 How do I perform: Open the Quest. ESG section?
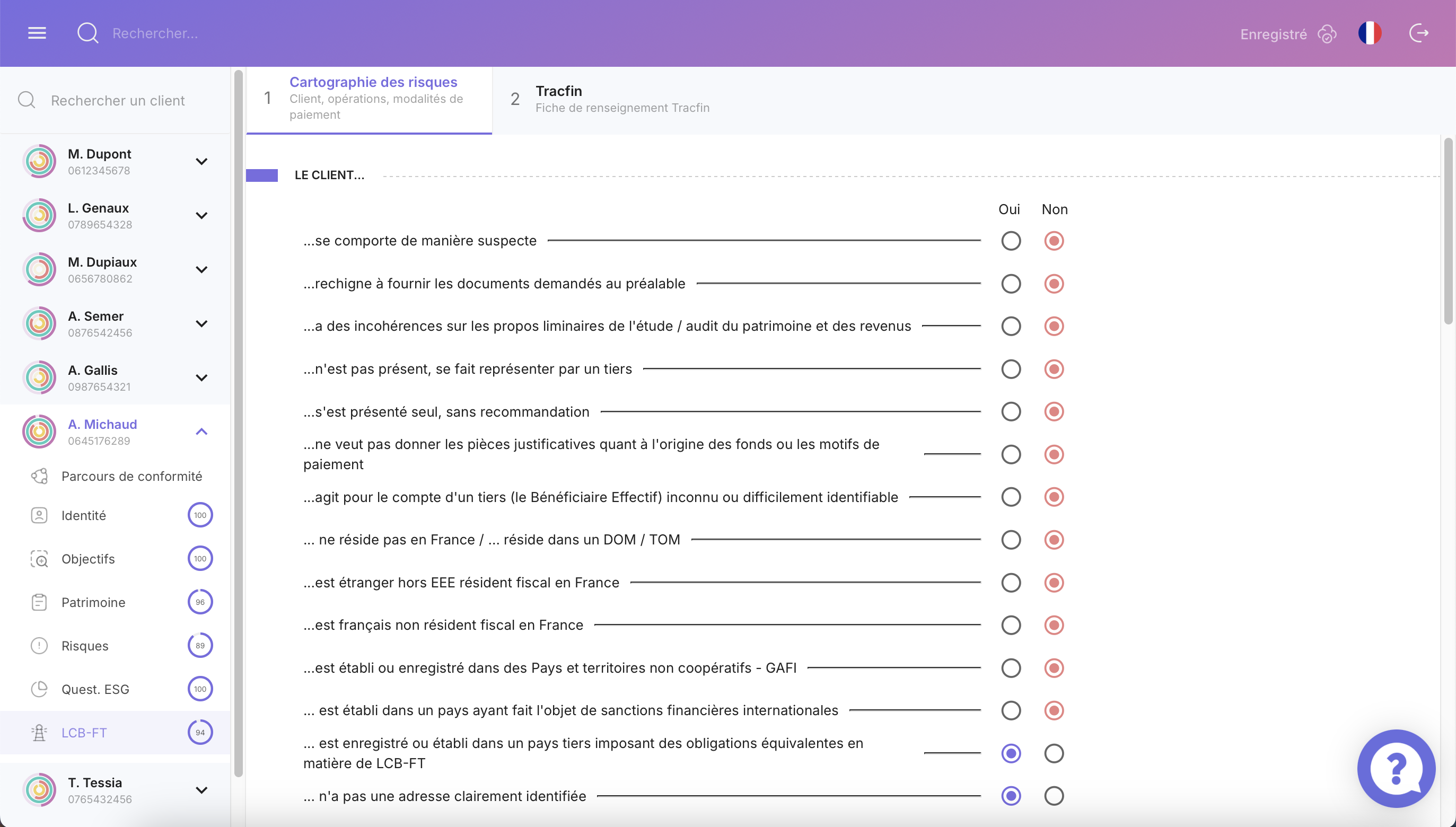(95, 689)
